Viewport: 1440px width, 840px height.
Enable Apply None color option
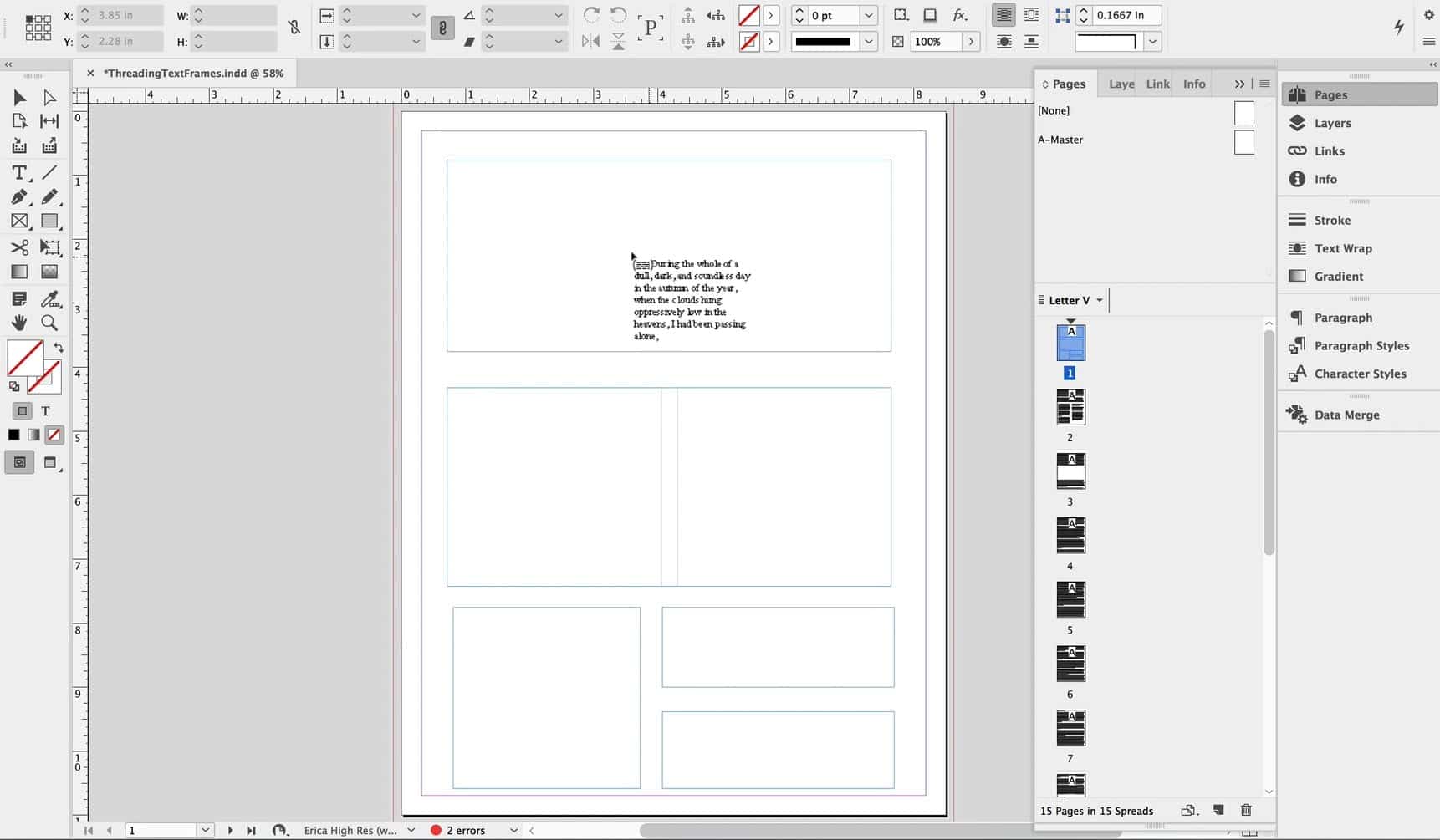click(x=54, y=435)
